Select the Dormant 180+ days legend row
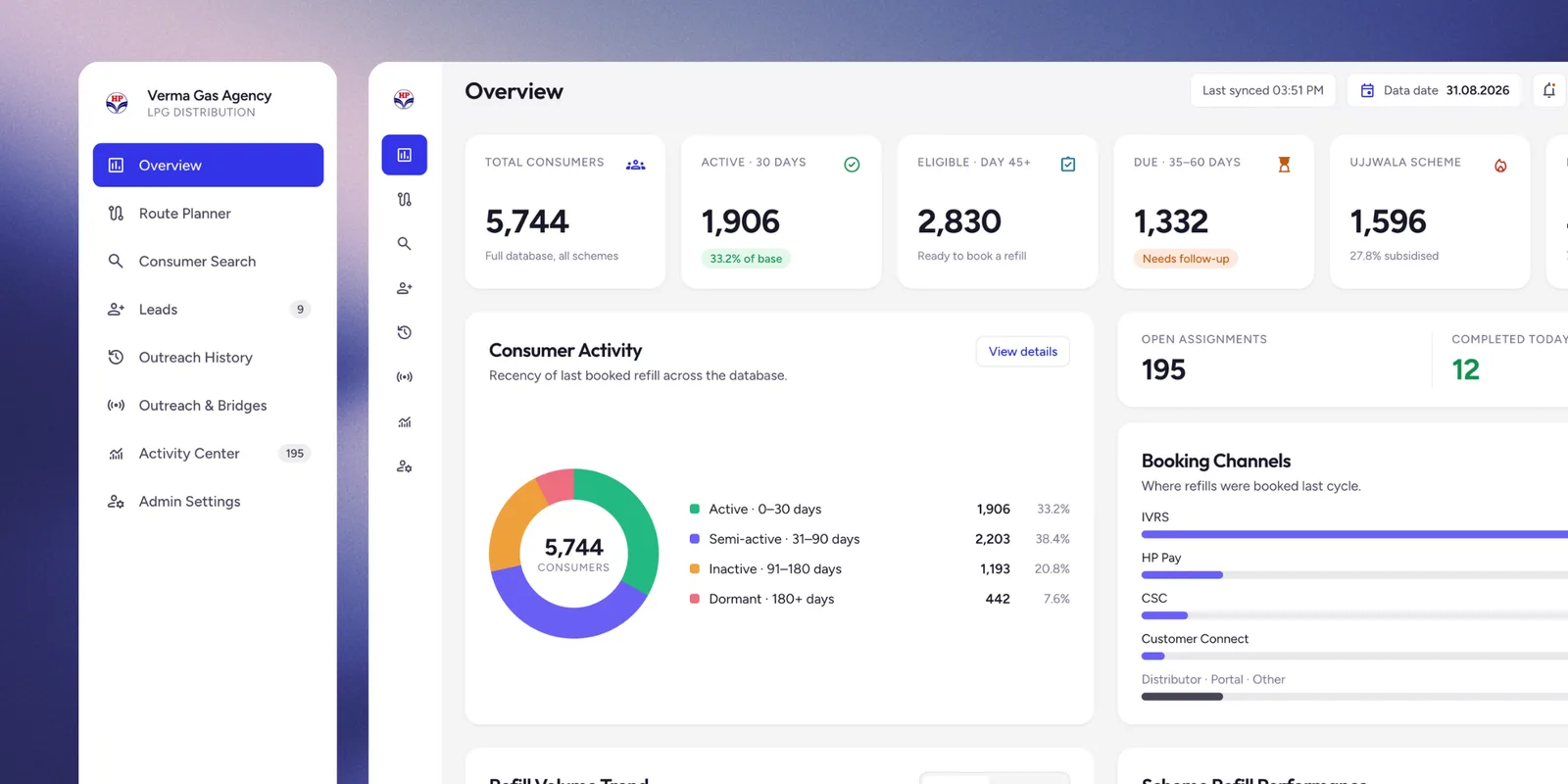Viewport: 1568px width, 784px height. (879, 599)
